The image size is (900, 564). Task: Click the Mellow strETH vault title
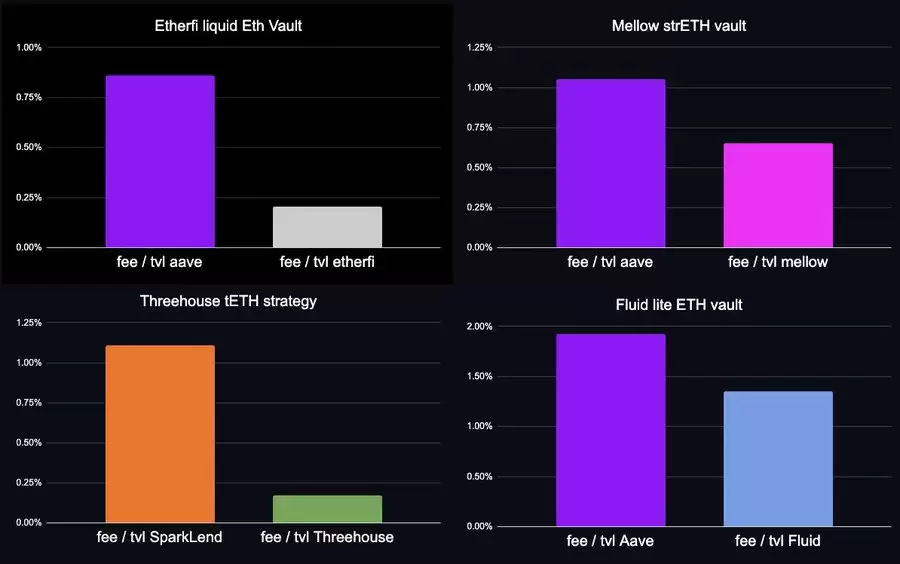pos(678,26)
